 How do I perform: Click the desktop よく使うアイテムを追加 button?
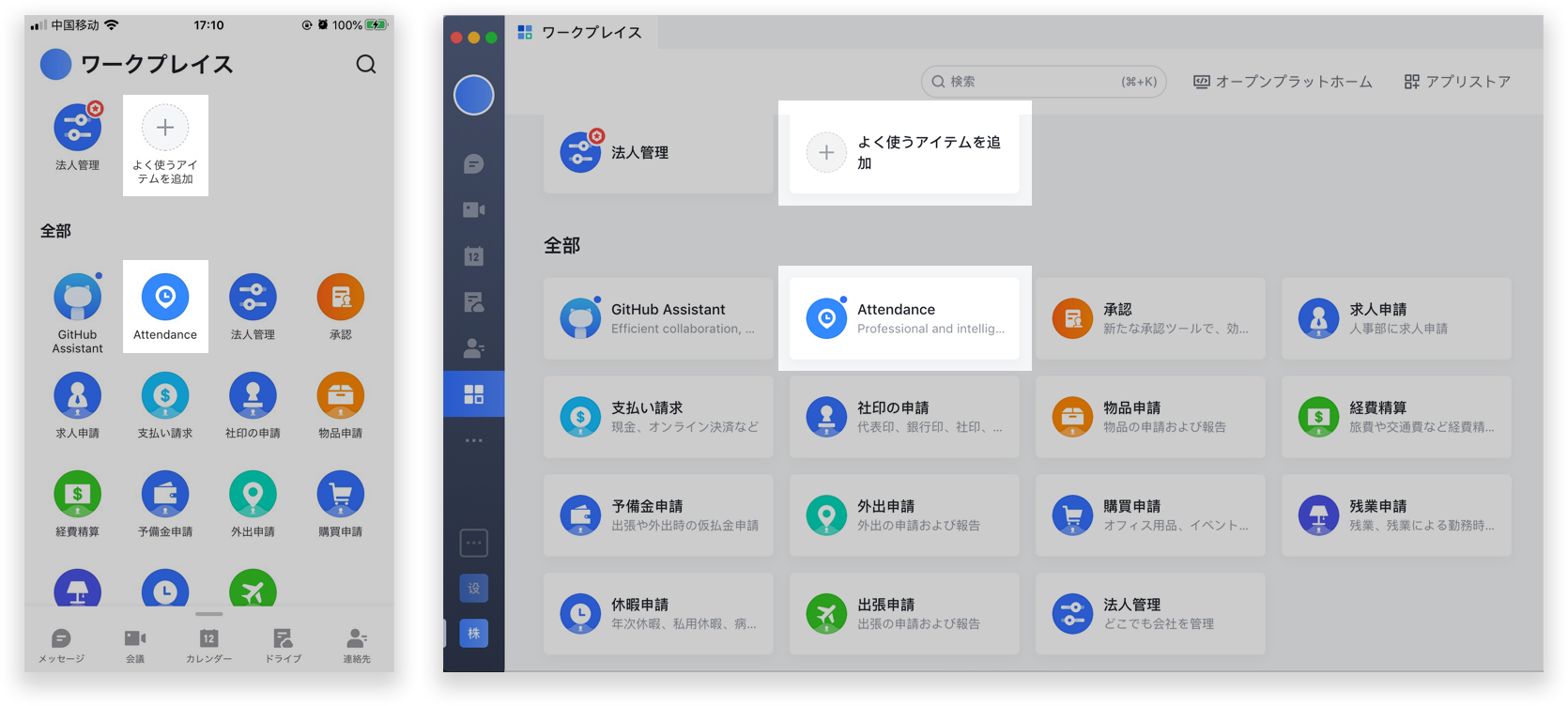tap(903, 152)
